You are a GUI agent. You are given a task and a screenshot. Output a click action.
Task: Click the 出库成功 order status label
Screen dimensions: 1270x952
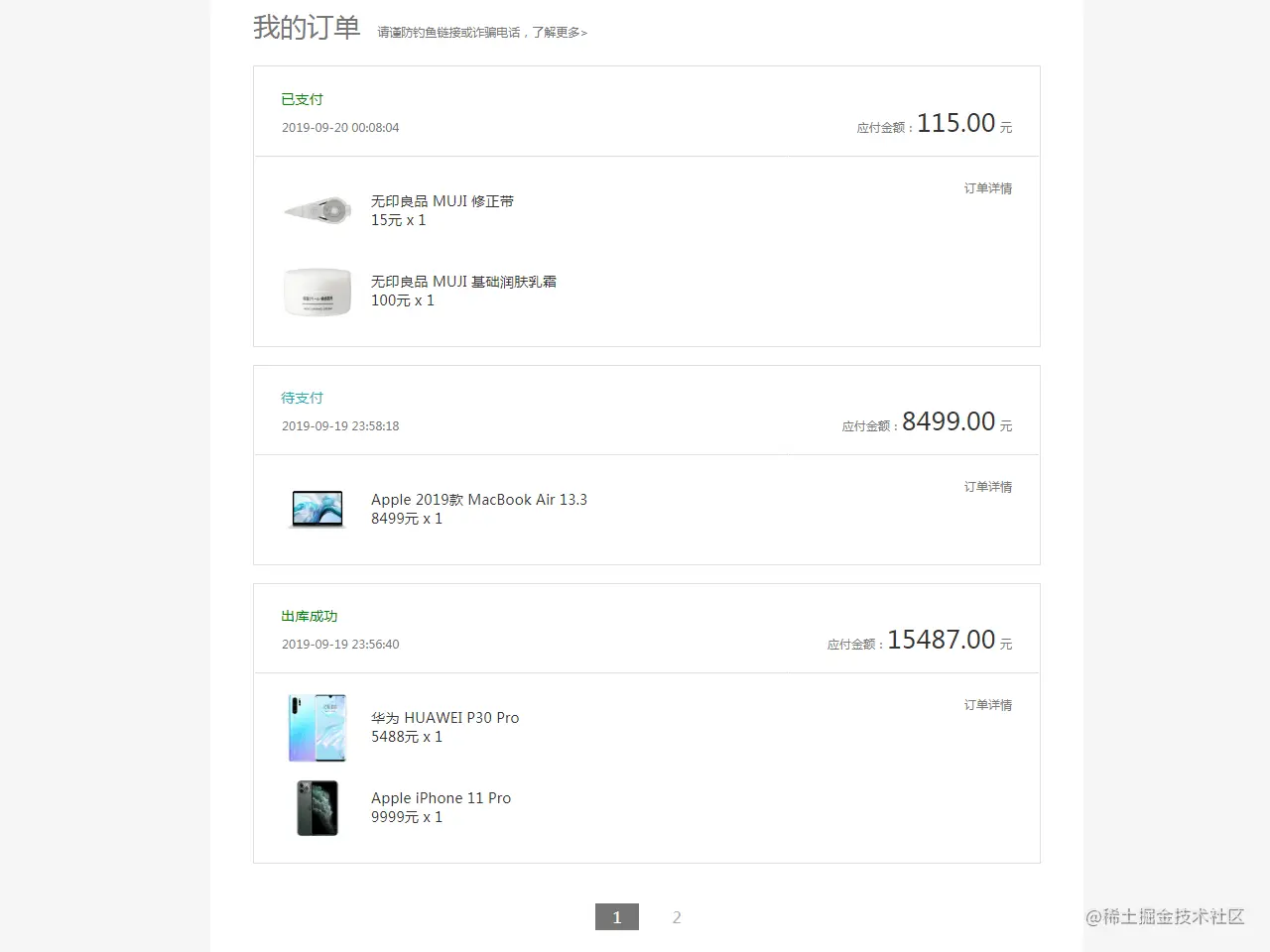point(309,616)
